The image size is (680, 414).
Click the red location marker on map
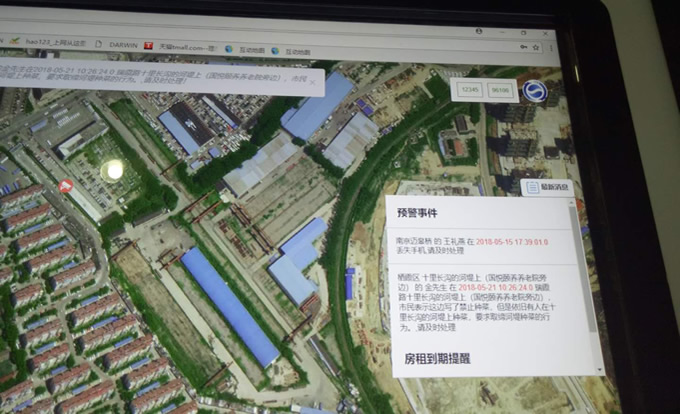(66, 186)
